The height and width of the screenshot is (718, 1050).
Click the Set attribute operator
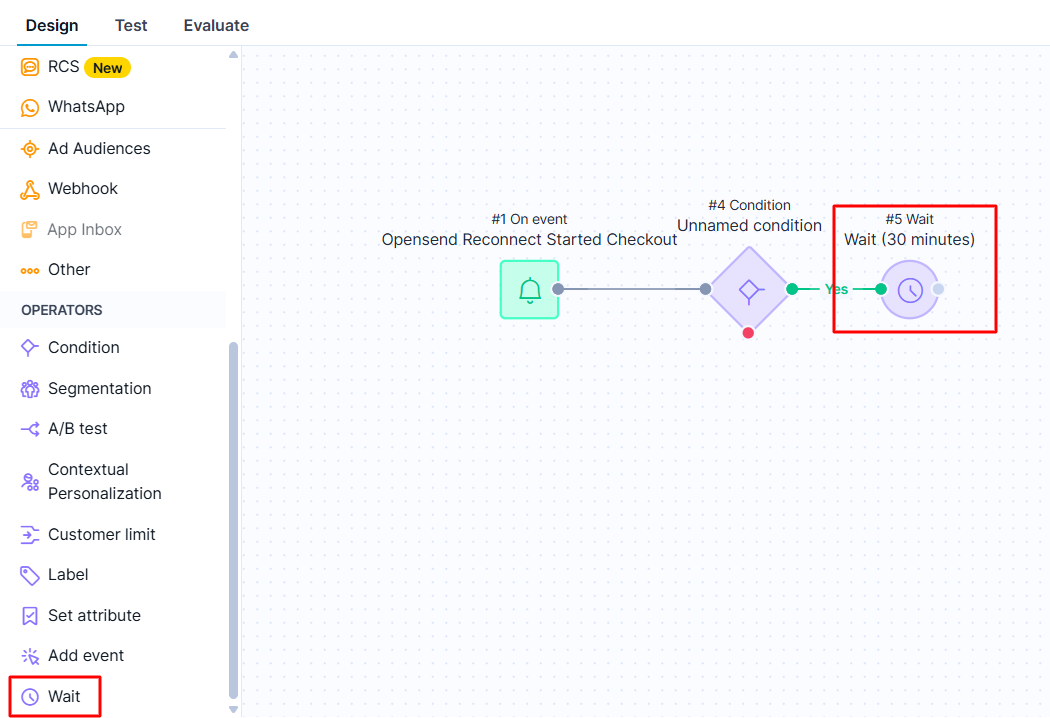tap(94, 616)
